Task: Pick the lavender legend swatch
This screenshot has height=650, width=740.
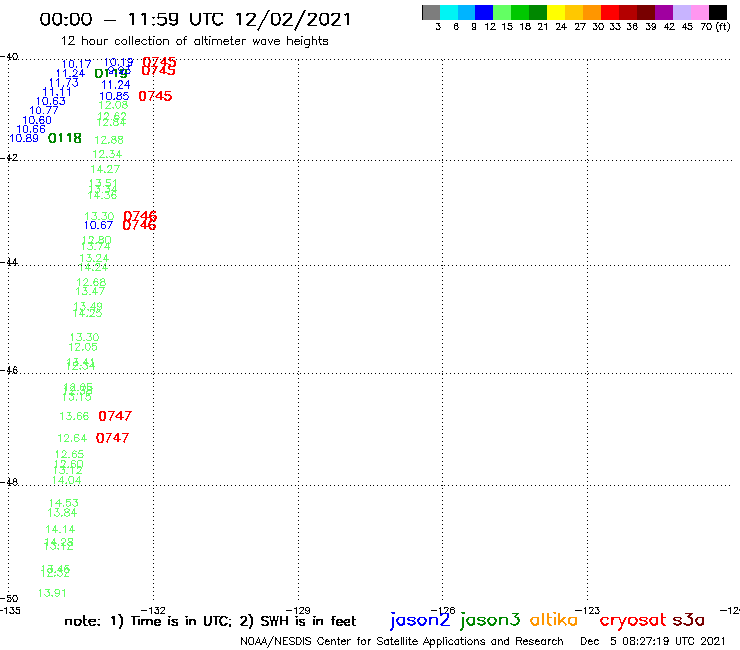Action: [681, 12]
